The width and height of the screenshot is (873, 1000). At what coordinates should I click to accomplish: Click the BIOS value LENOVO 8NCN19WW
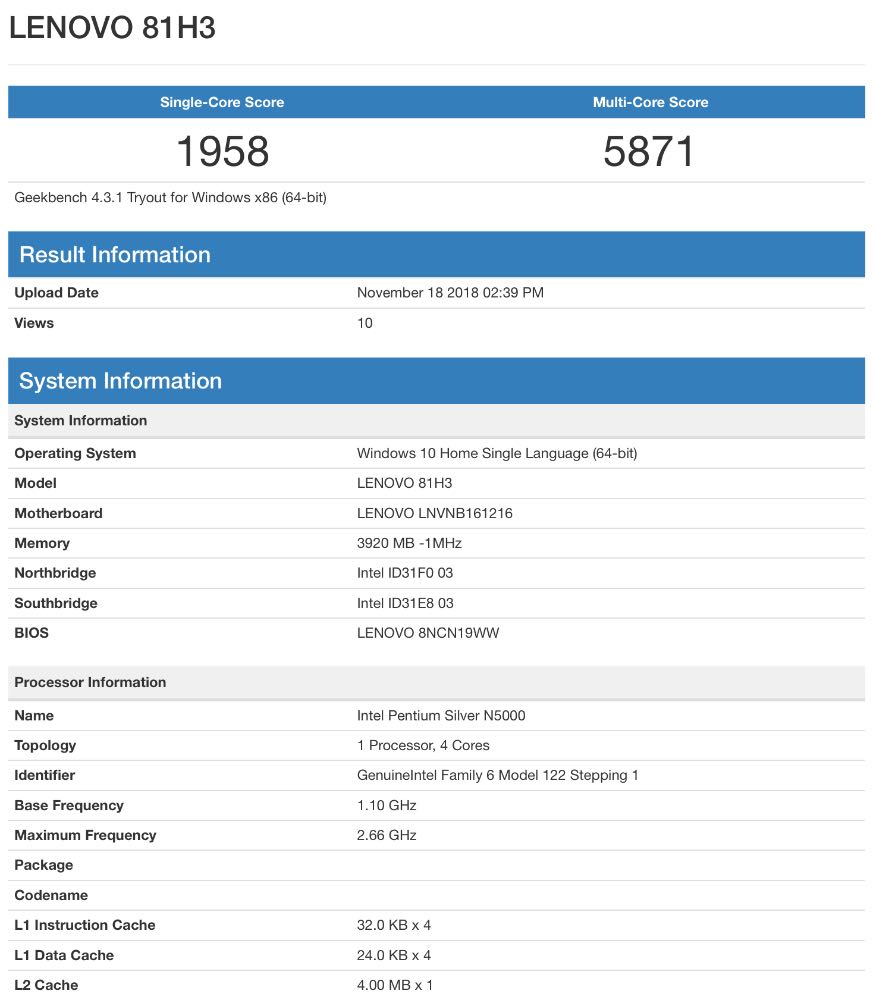pos(428,633)
